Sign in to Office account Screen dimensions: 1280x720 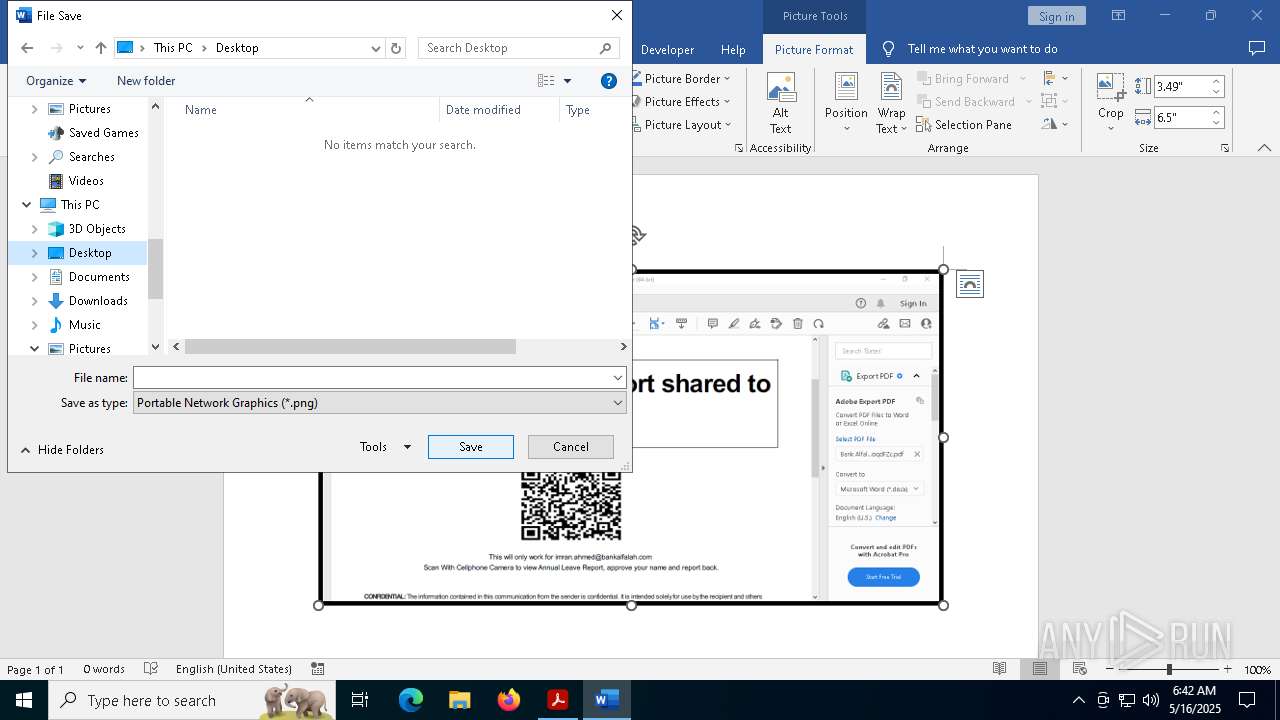[x=1056, y=16]
